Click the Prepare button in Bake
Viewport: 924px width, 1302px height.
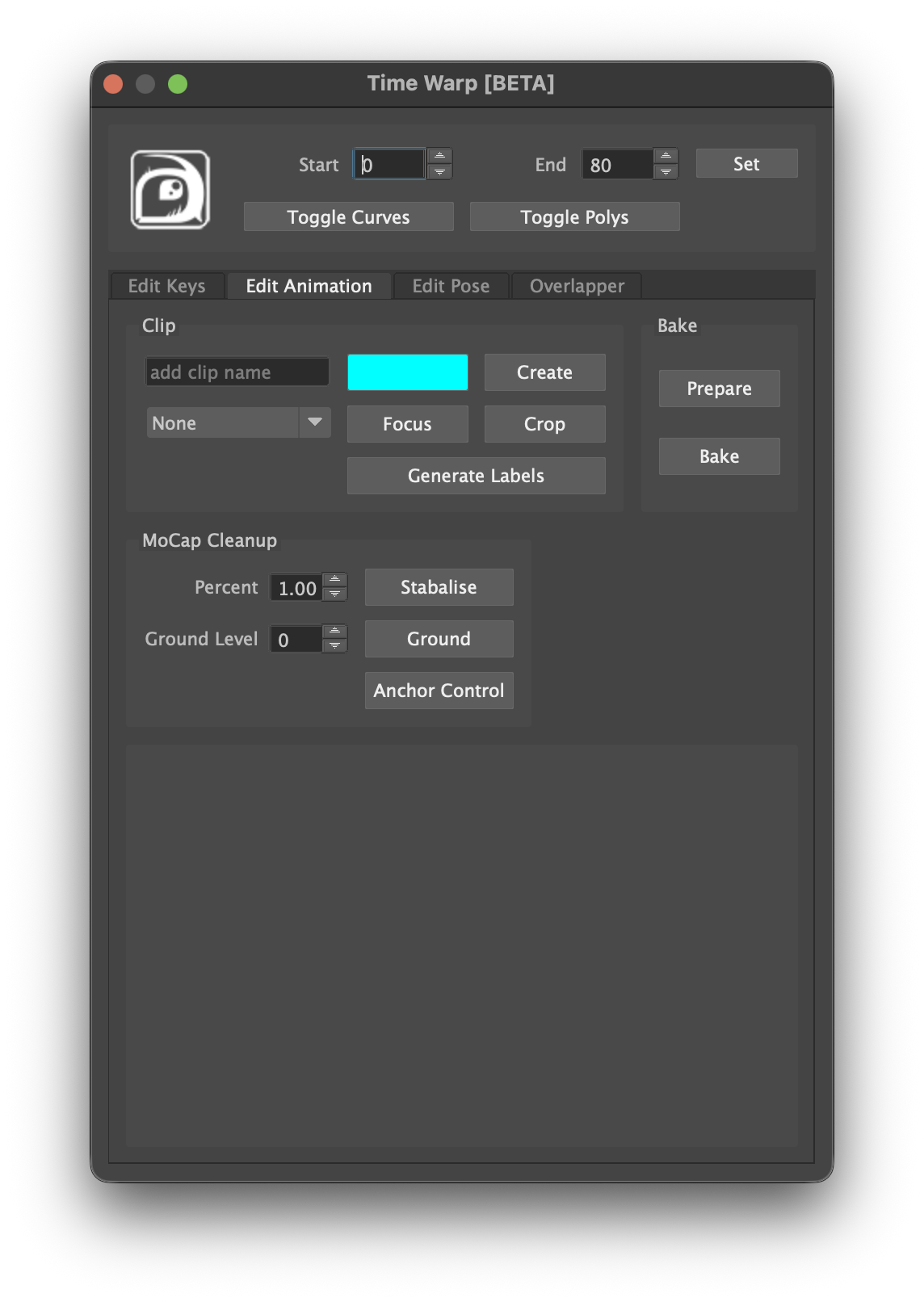pyautogui.click(x=719, y=388)
